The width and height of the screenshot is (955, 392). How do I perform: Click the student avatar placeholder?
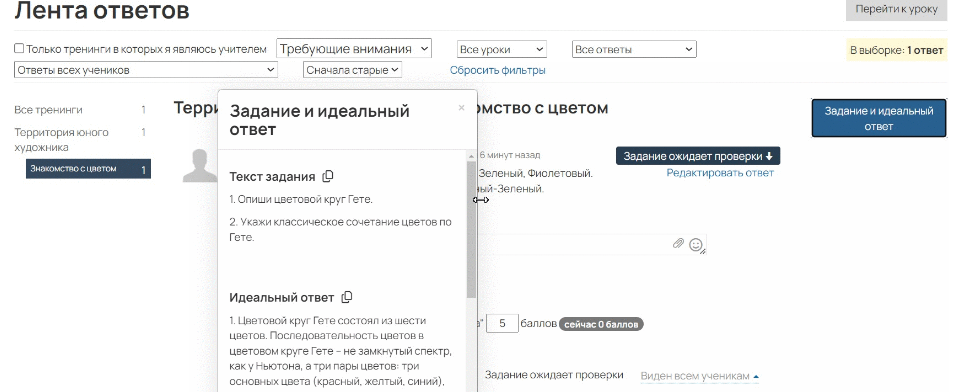click(200, 166)
